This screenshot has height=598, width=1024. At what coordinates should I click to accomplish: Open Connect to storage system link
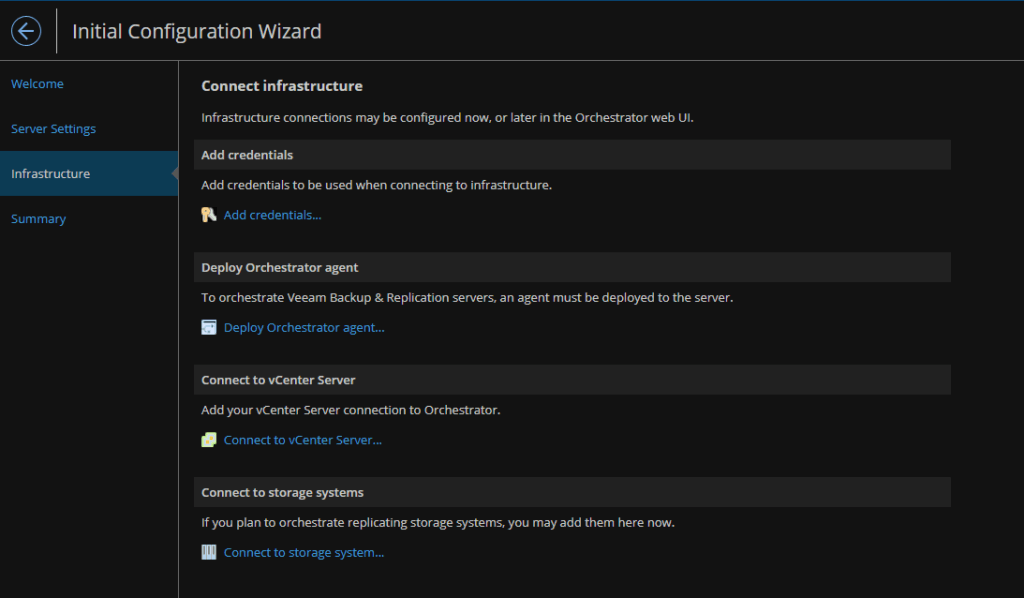click(304, 552)
